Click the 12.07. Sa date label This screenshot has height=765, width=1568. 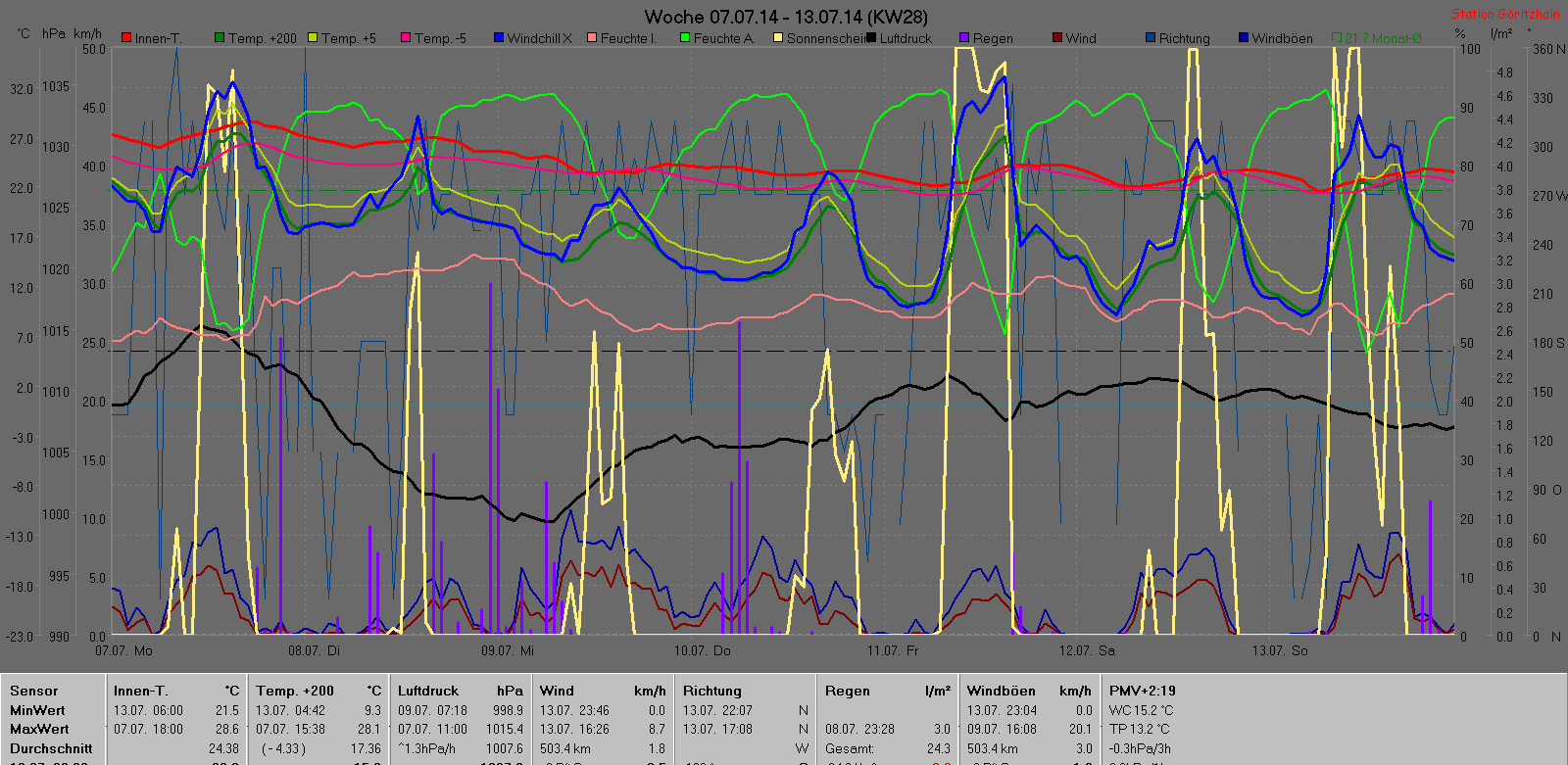[1087, 650]
